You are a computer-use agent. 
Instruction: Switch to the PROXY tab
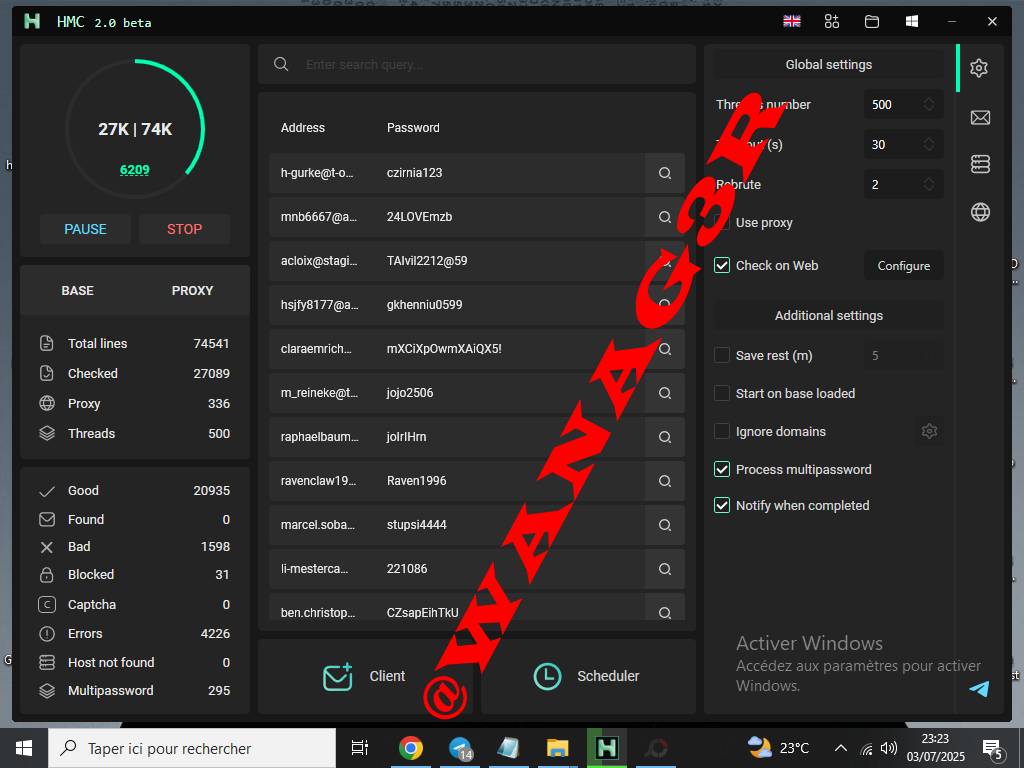point(192,291)
